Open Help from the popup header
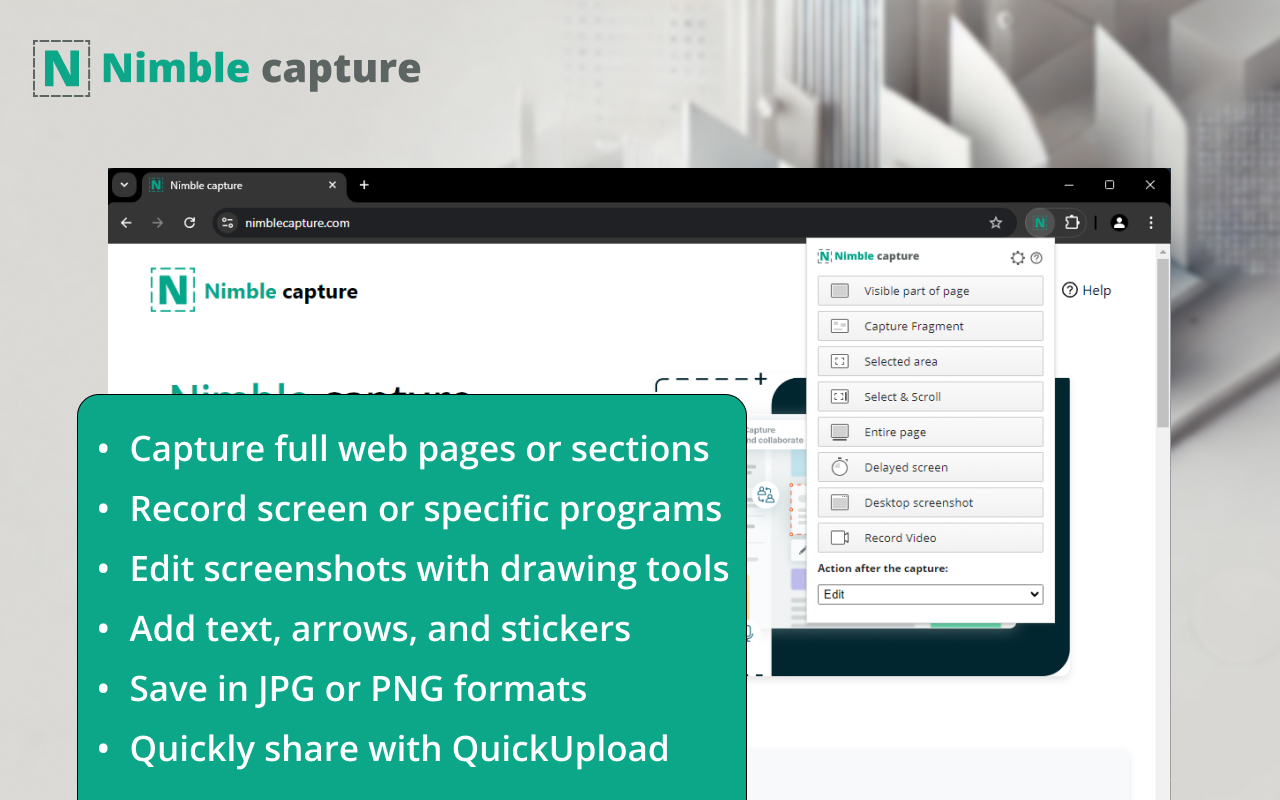Viewport: 1280px width, 800px height. [1037, 257]
